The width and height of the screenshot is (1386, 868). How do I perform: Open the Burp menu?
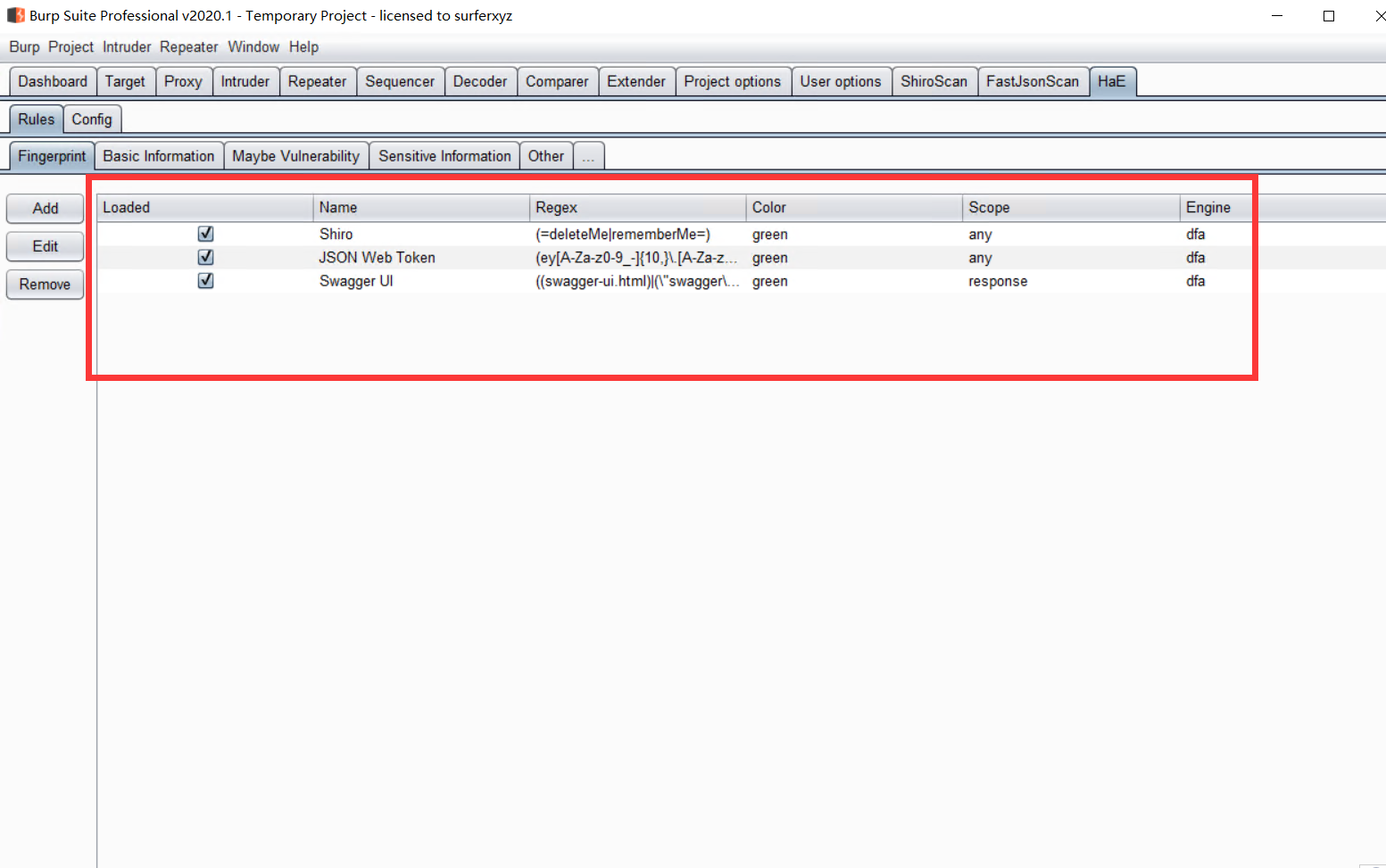[x=24, y=47]
